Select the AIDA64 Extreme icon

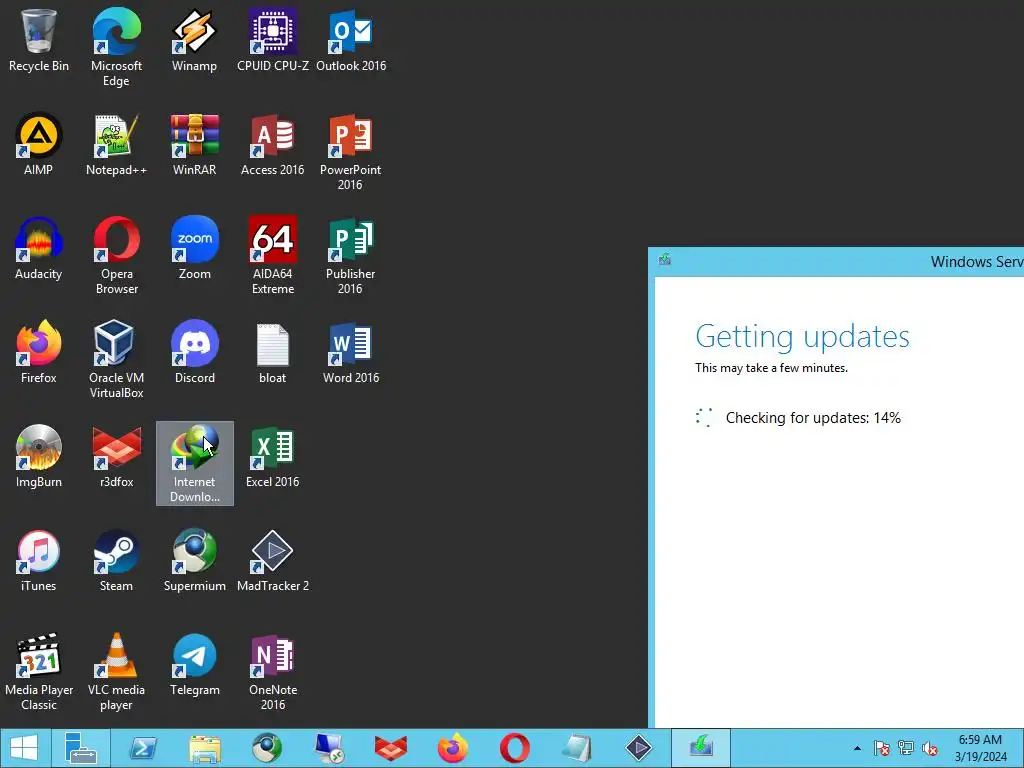(273, 255)
